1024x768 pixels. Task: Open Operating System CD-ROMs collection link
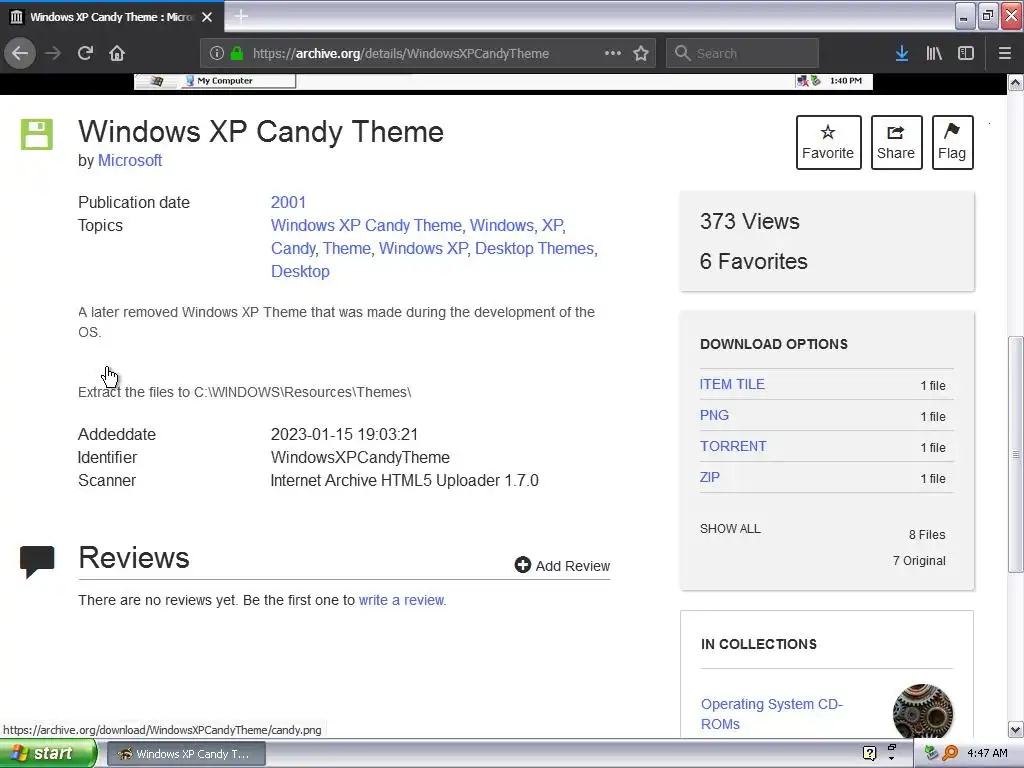coord(771,714)
